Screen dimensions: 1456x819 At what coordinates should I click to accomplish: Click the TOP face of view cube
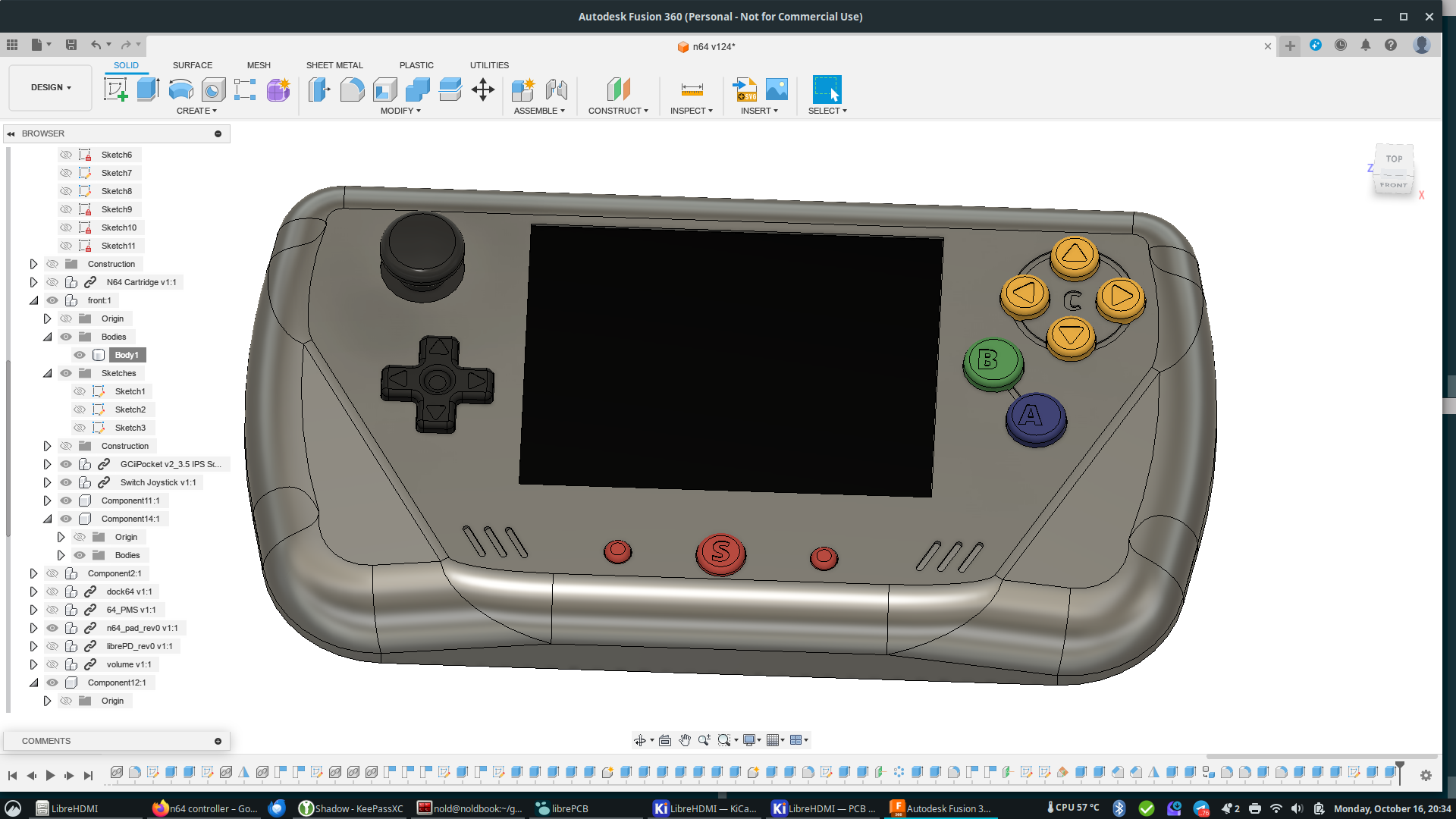click(x=1394, y=158)
